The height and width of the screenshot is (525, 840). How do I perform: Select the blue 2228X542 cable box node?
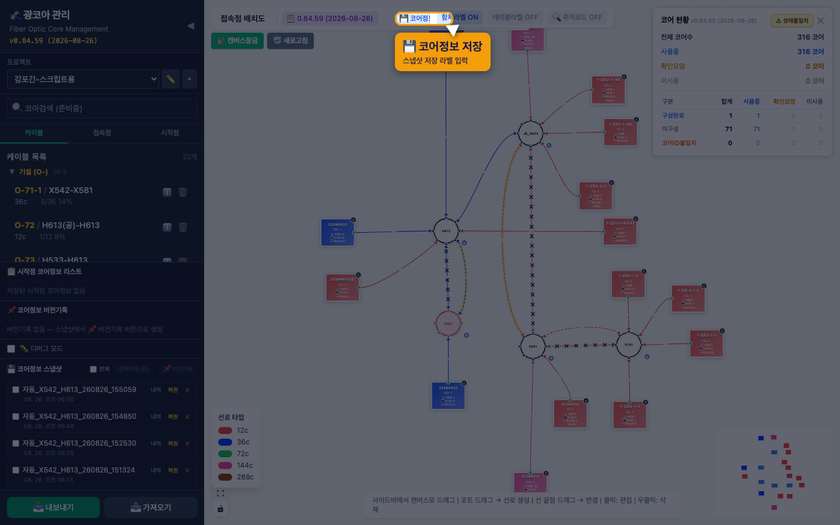[448, 396]
